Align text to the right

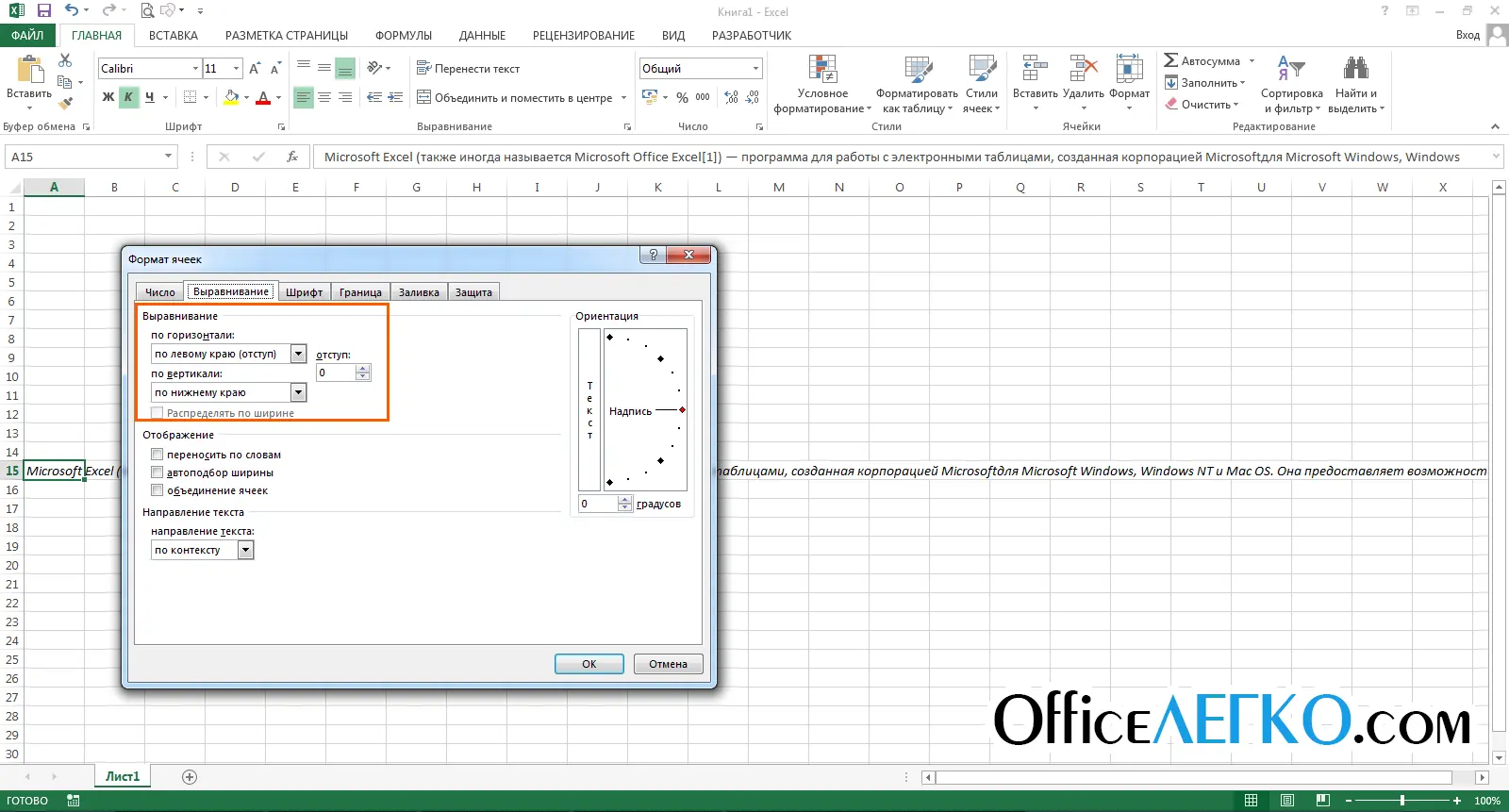point(345,97)
